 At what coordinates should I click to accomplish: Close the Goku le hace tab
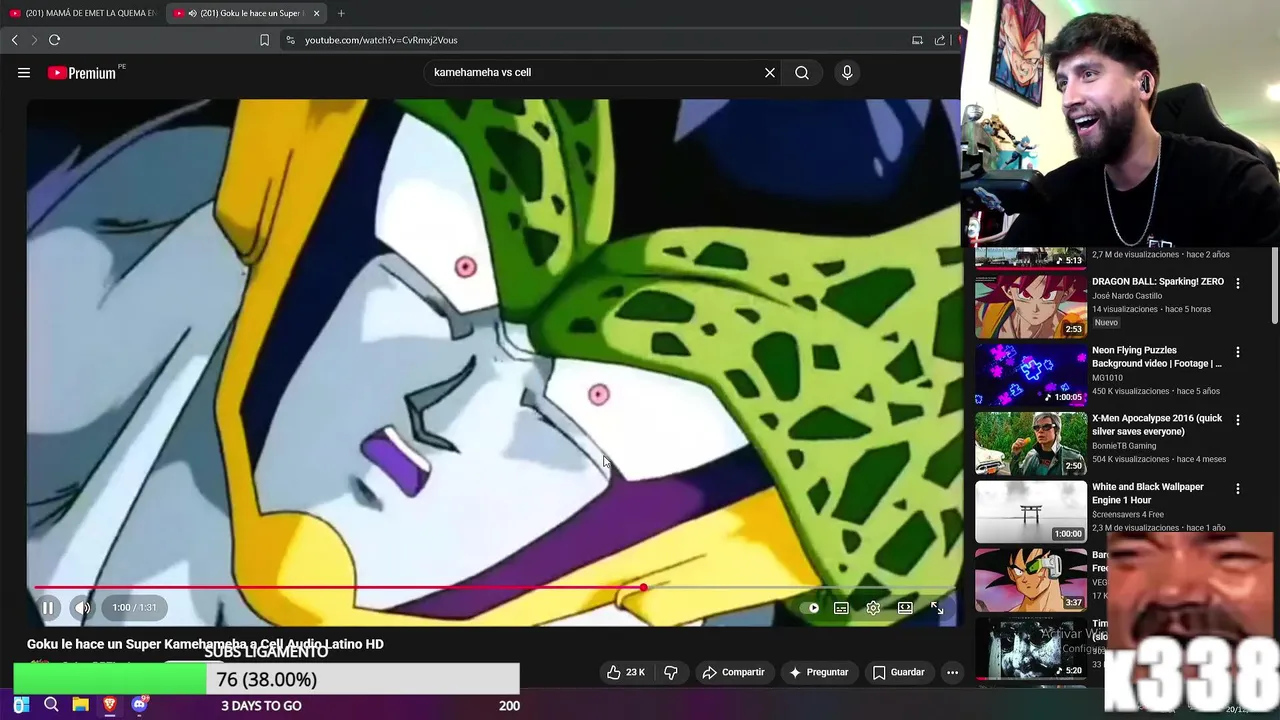tap(317, 13)
